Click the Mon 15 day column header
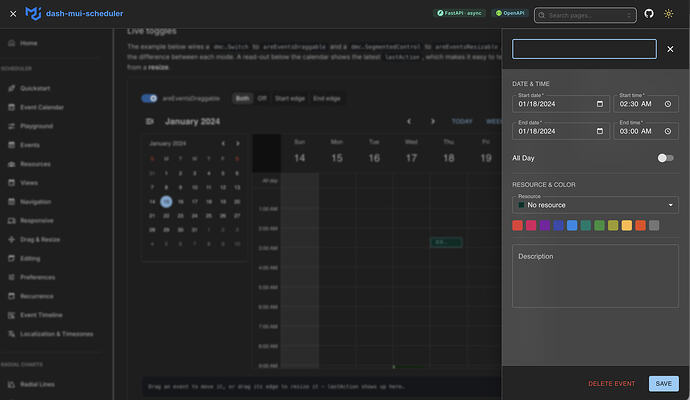Screen dimensions: 690x400 337,153
